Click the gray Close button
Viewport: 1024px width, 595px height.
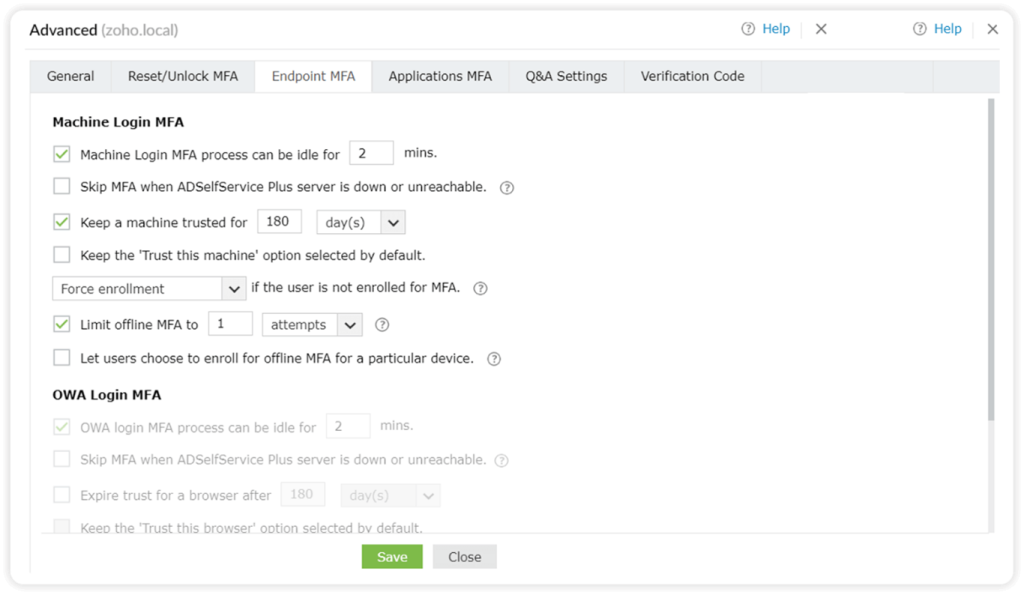(x=464, y=557)
